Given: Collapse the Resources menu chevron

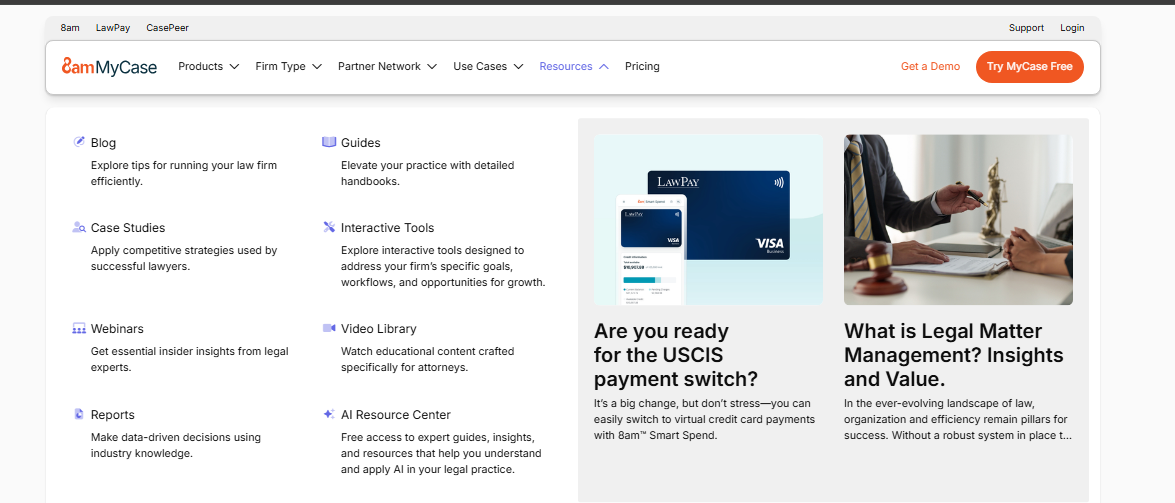Looking at the screenshot, I should click(604, 67).
